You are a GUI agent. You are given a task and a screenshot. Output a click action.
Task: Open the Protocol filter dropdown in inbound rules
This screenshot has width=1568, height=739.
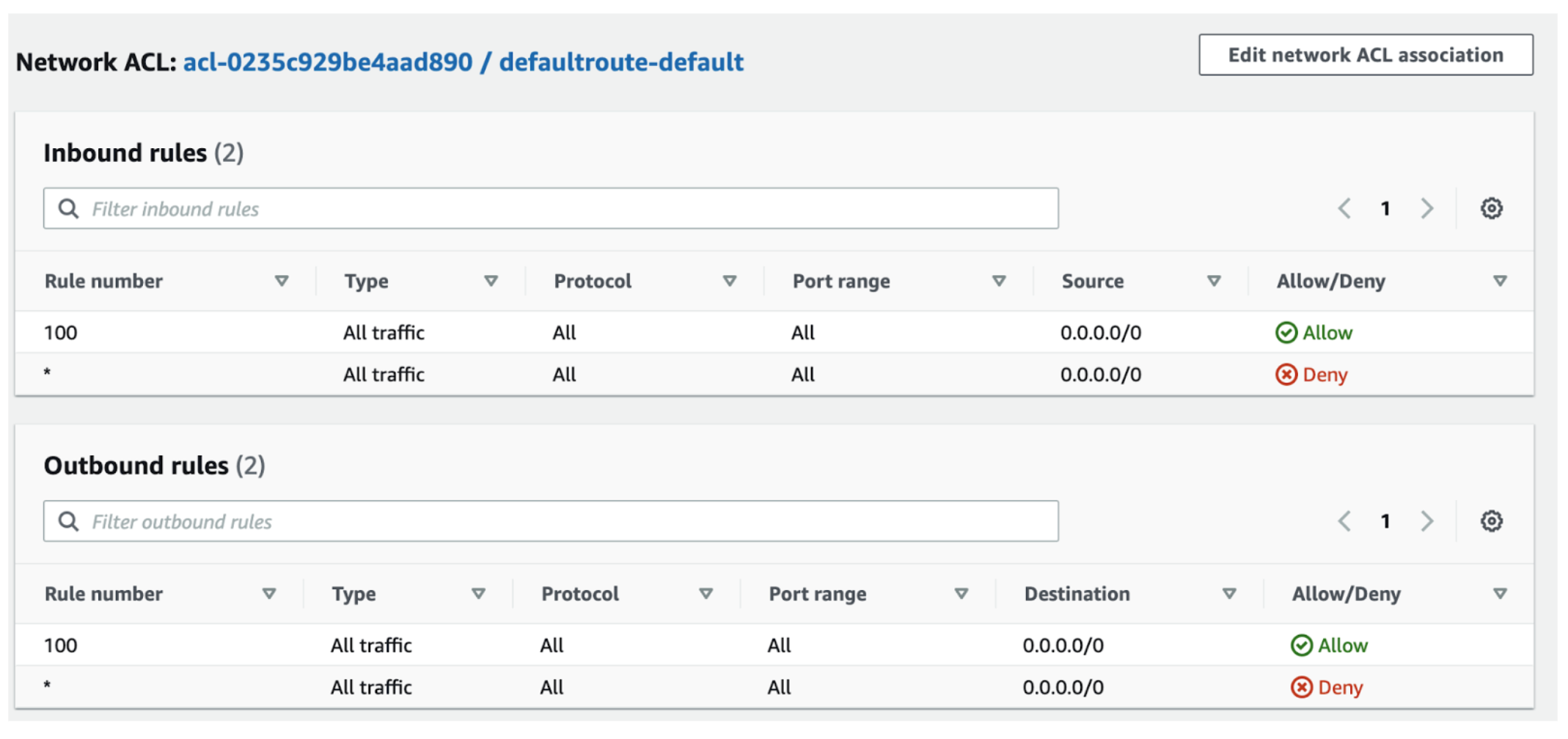[730, 280]
